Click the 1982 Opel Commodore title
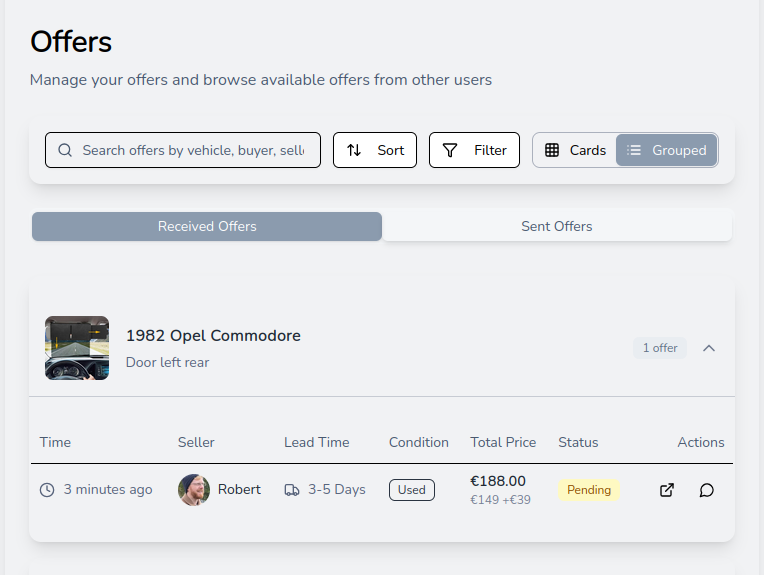Image resolution: width=764 pixels, height=575 pixels. pyautogui.click(x=213, y=336)
